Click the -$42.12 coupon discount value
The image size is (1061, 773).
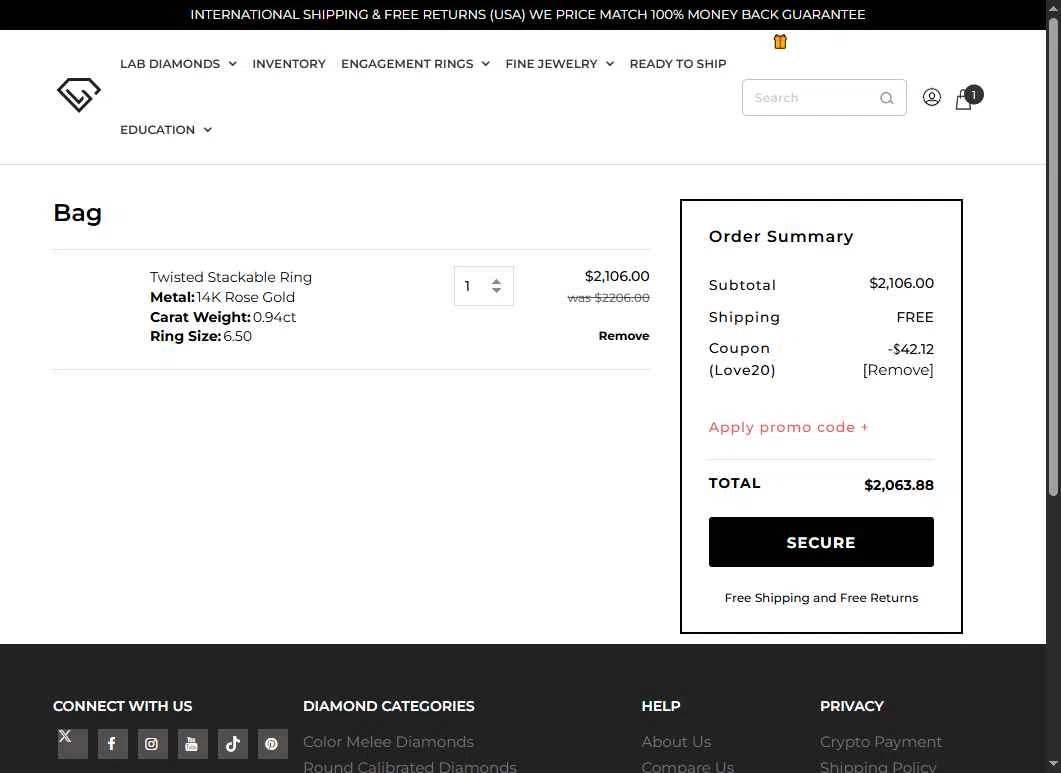coord(911,349)
